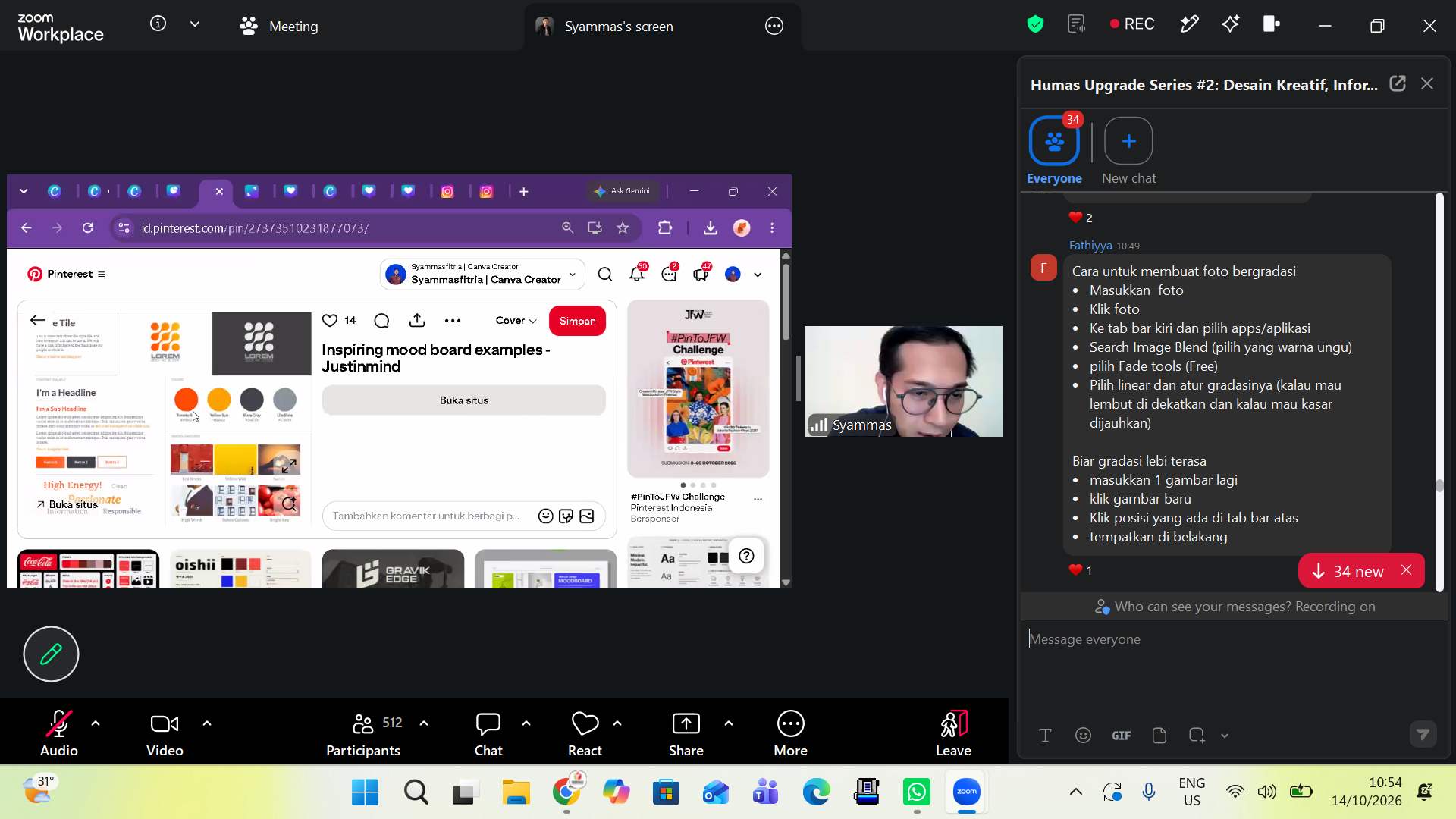The width and height of the screenshot is (1456, 819).
Task: Toggle the Chat panel in Zoom toolbar
Action: (x=488, y=733)
